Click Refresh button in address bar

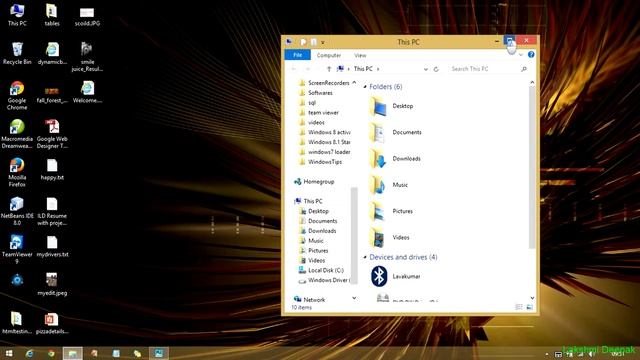point(436,69)
